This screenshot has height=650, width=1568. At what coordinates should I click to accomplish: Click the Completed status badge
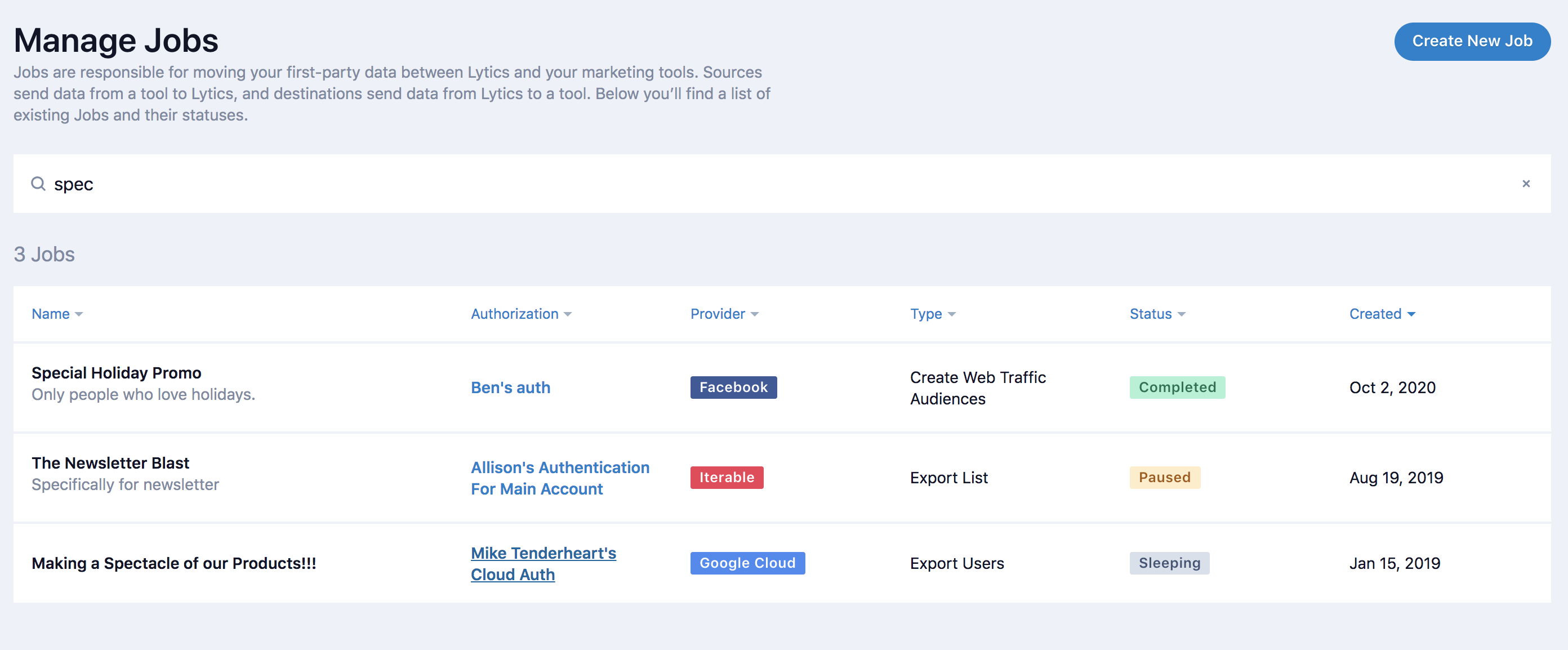(x=1177, y=388)
